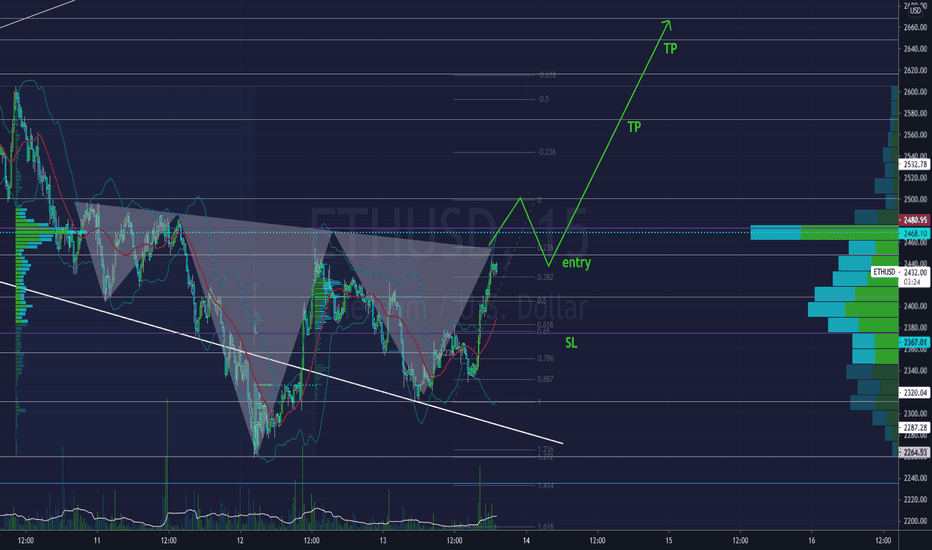Image resolution: width=932 pixels, height=550 pixels.
Task: Click the ETHUSD 2432.00 current price label
Action: pyautogui.click(x=900, y=272)
